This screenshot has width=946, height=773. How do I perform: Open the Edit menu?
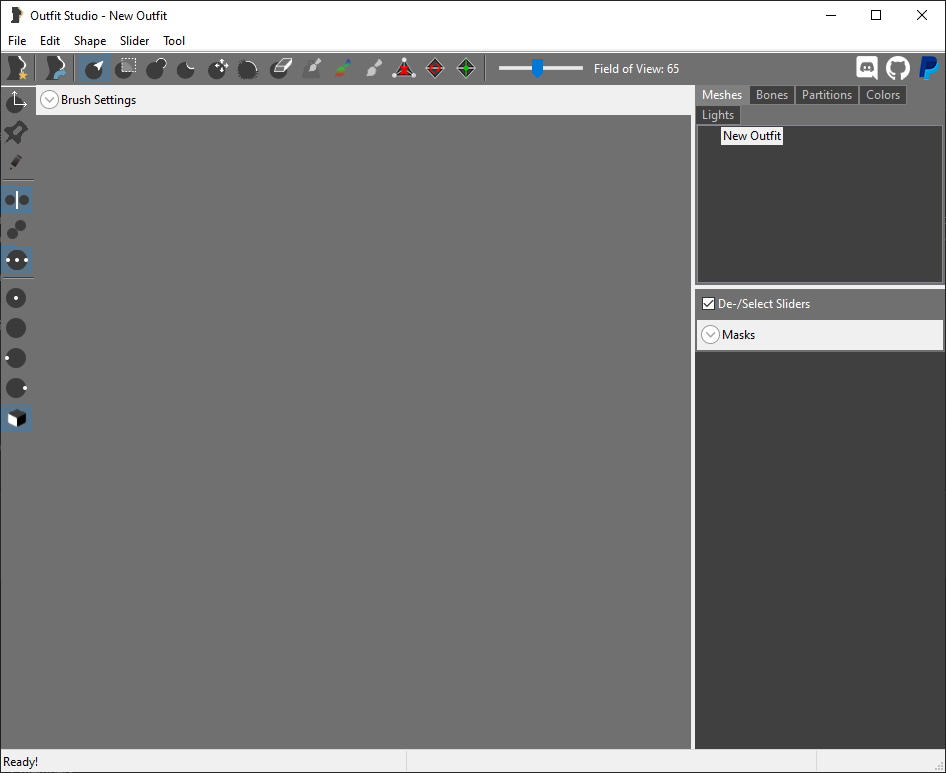pos(49,40)
